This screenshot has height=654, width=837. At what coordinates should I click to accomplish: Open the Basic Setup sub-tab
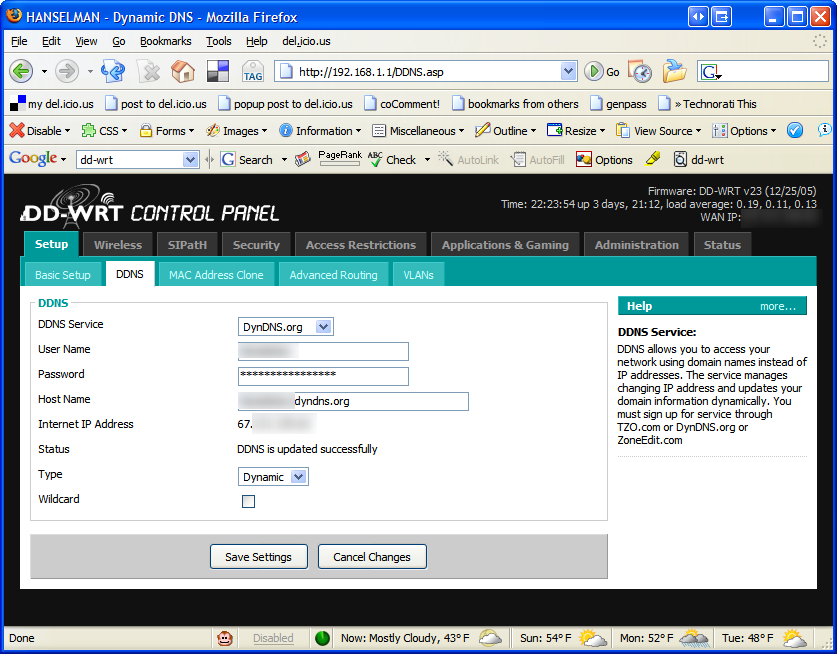tap(62, 275)
